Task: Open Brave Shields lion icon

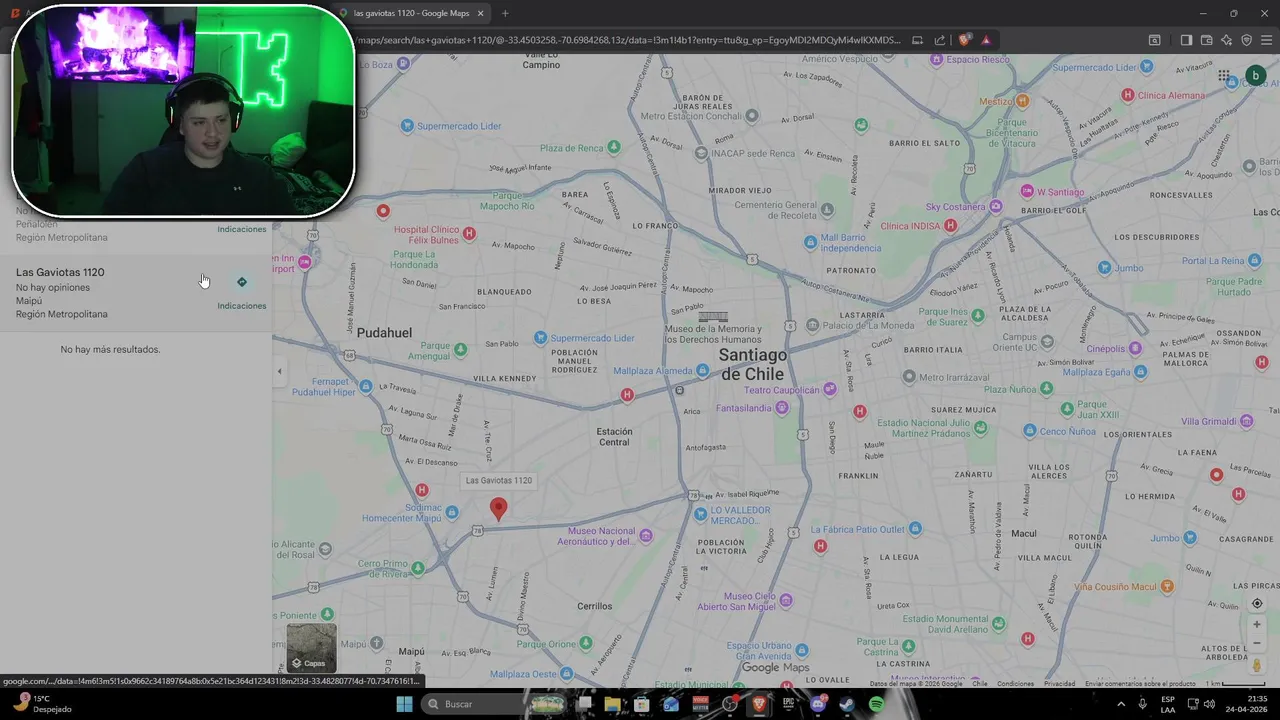Action: [x=964, y=40]
